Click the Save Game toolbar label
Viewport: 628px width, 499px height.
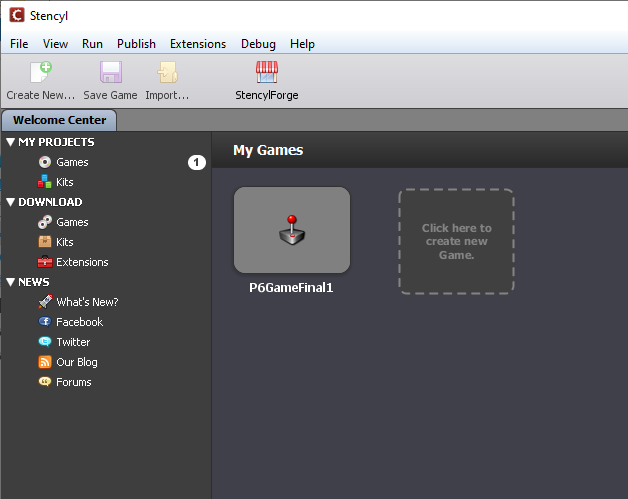pos(111,95)
